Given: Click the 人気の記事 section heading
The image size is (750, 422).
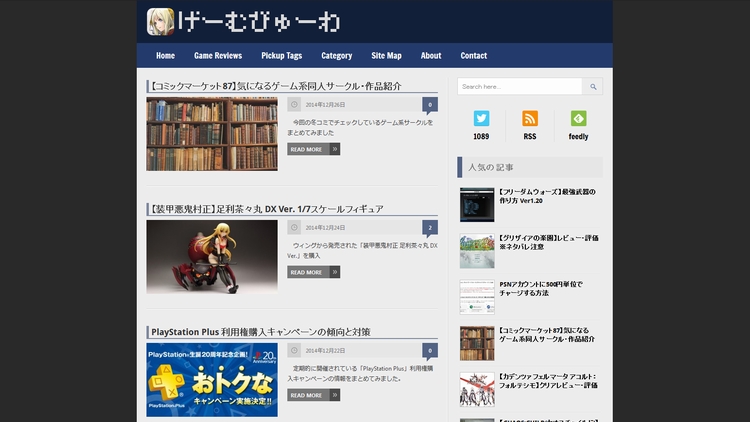Looking at the screenshot, I should [x=491, y=167].
